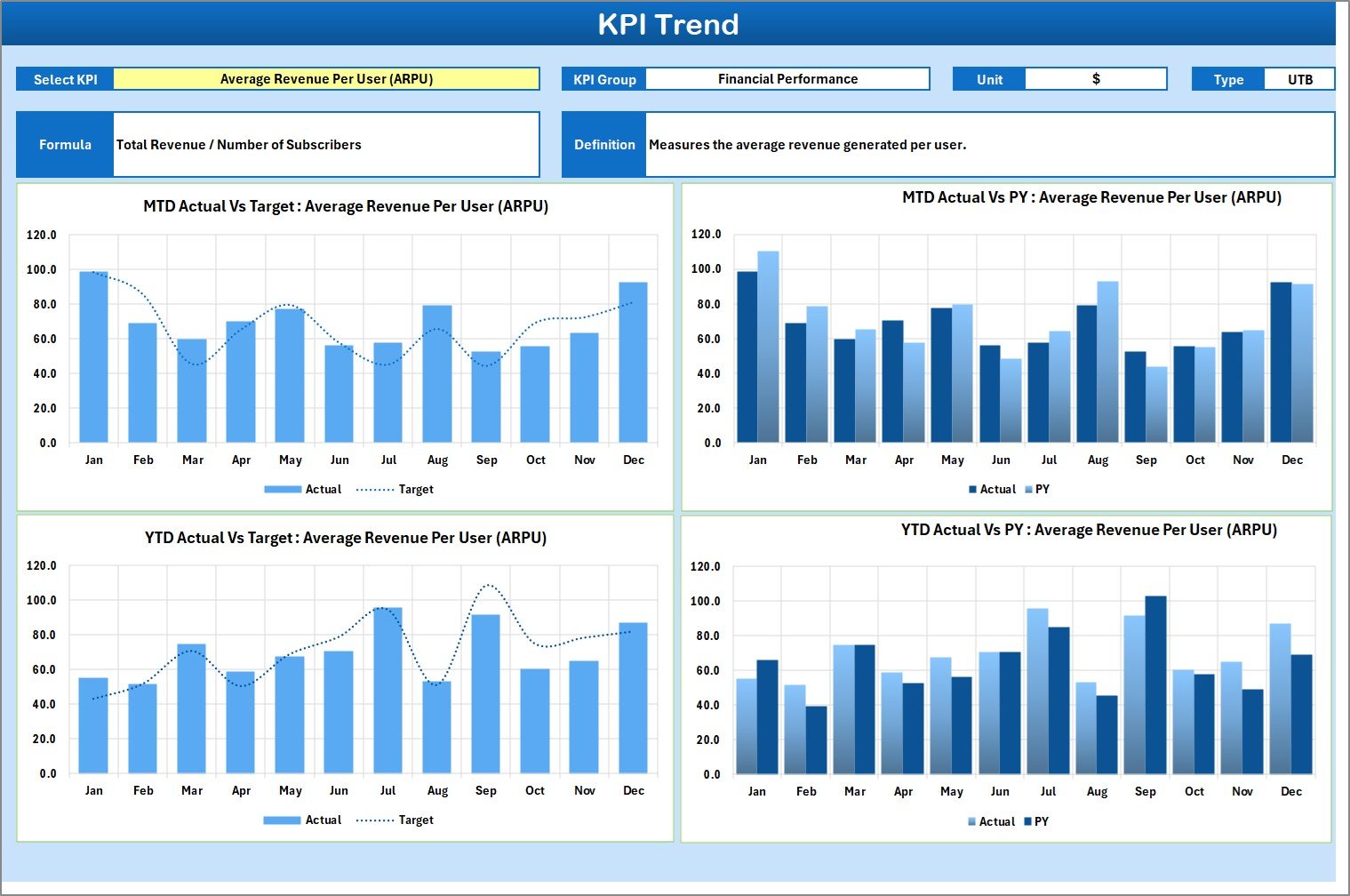The image size is (1350, 896).
Task: Click the MTD Actual Vs Target chart title
Action: (346, 206)
